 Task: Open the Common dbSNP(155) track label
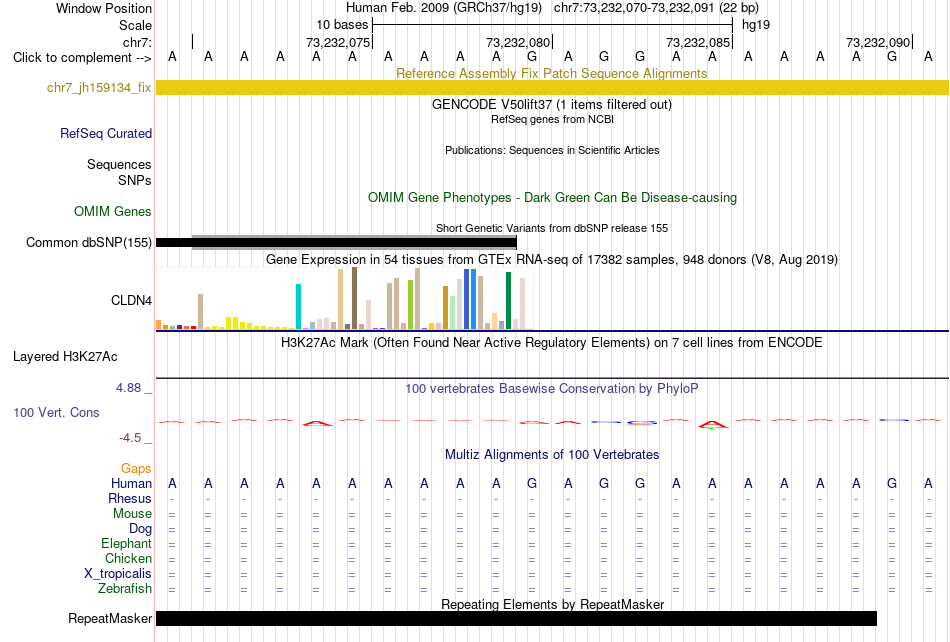[88, 242]
